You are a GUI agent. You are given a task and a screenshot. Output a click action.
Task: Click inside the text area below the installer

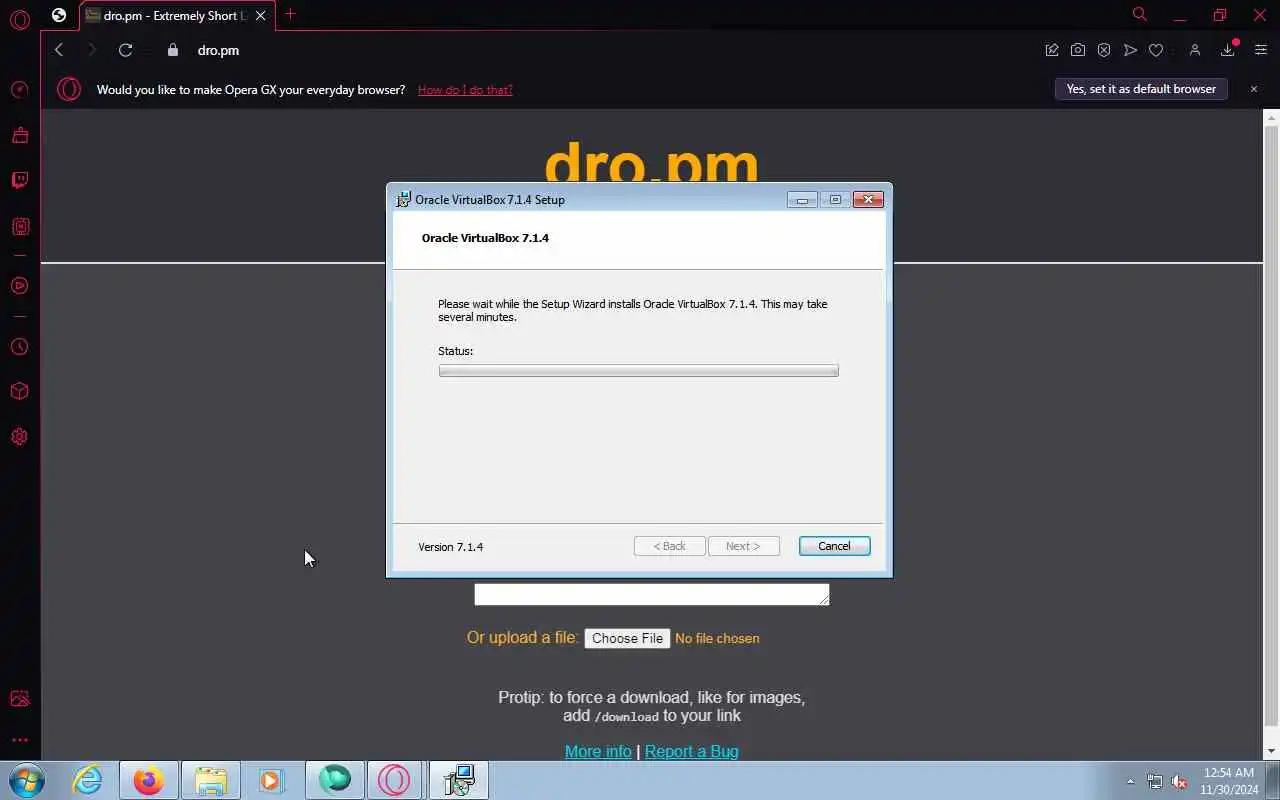[x=652, y=594]
